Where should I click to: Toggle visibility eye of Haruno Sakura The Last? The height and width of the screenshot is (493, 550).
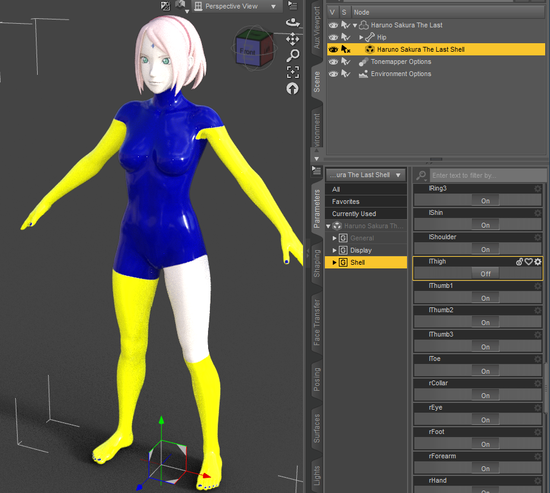click(333, 25)
